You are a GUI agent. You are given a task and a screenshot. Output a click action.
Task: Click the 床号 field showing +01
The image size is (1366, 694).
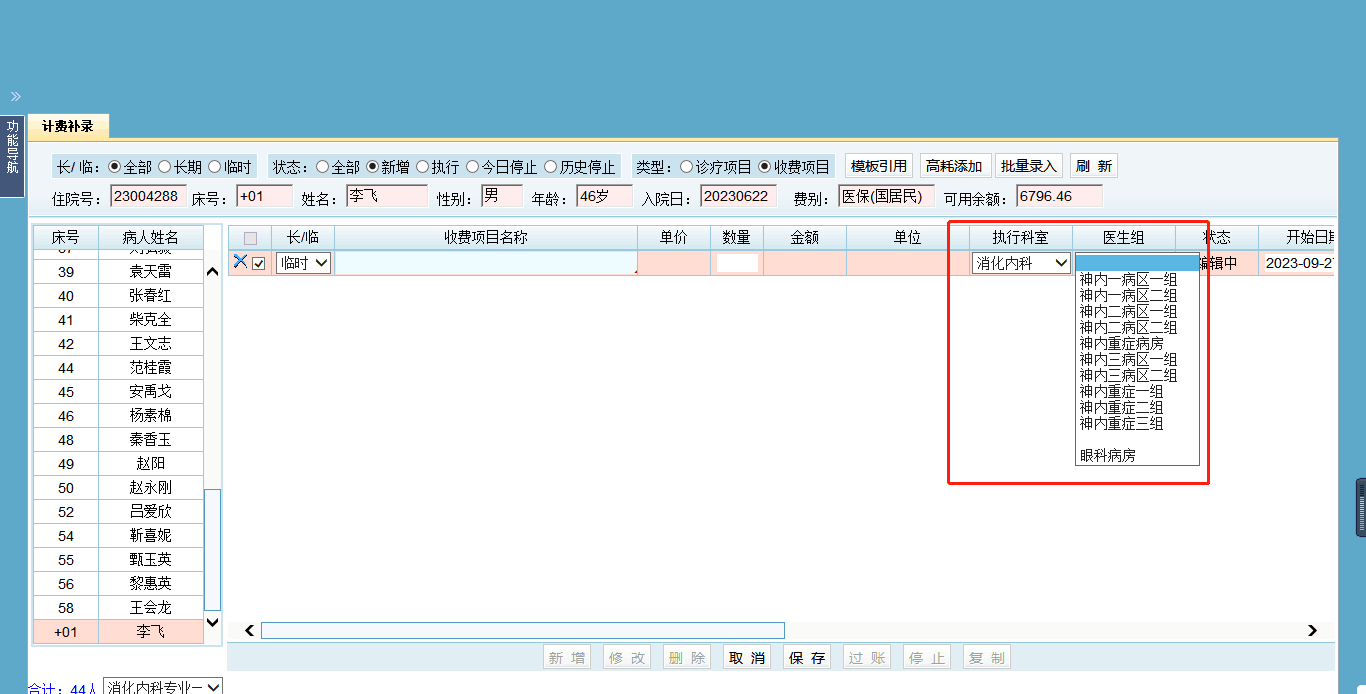(x=264, y=196)
